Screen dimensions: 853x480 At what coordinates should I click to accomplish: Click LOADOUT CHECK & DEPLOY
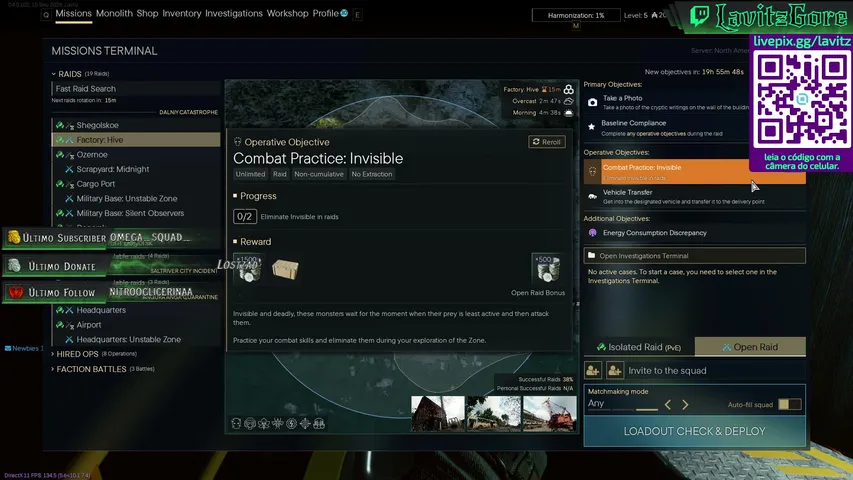pos(695,432)
